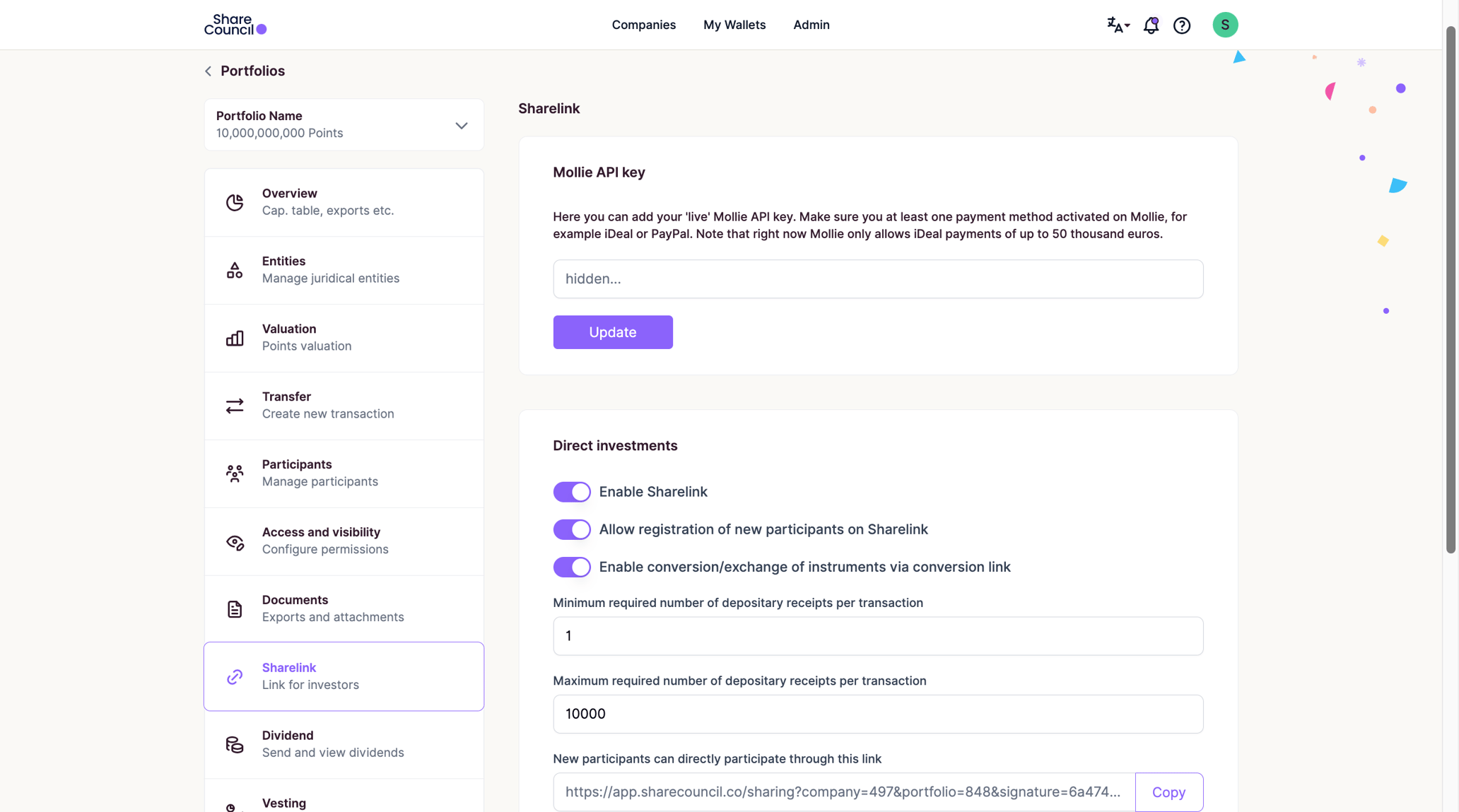Open the help question mark icon
Viewport: 1459px width, 812px height.
[x=1182, y=25]
